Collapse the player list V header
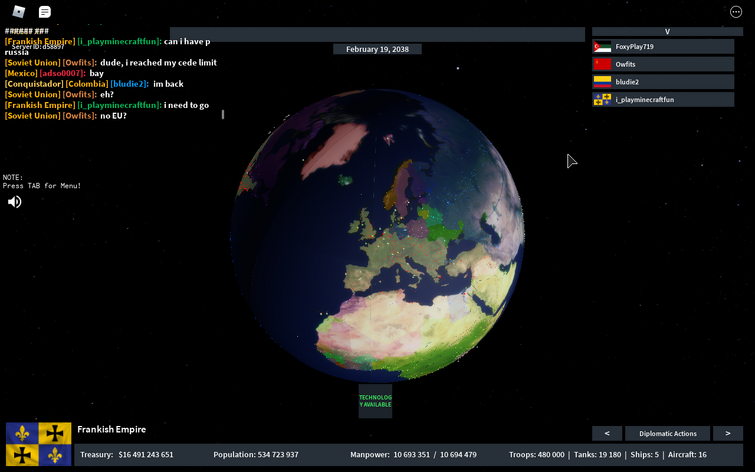The image size is (755, 472). (x=667, y=31)
